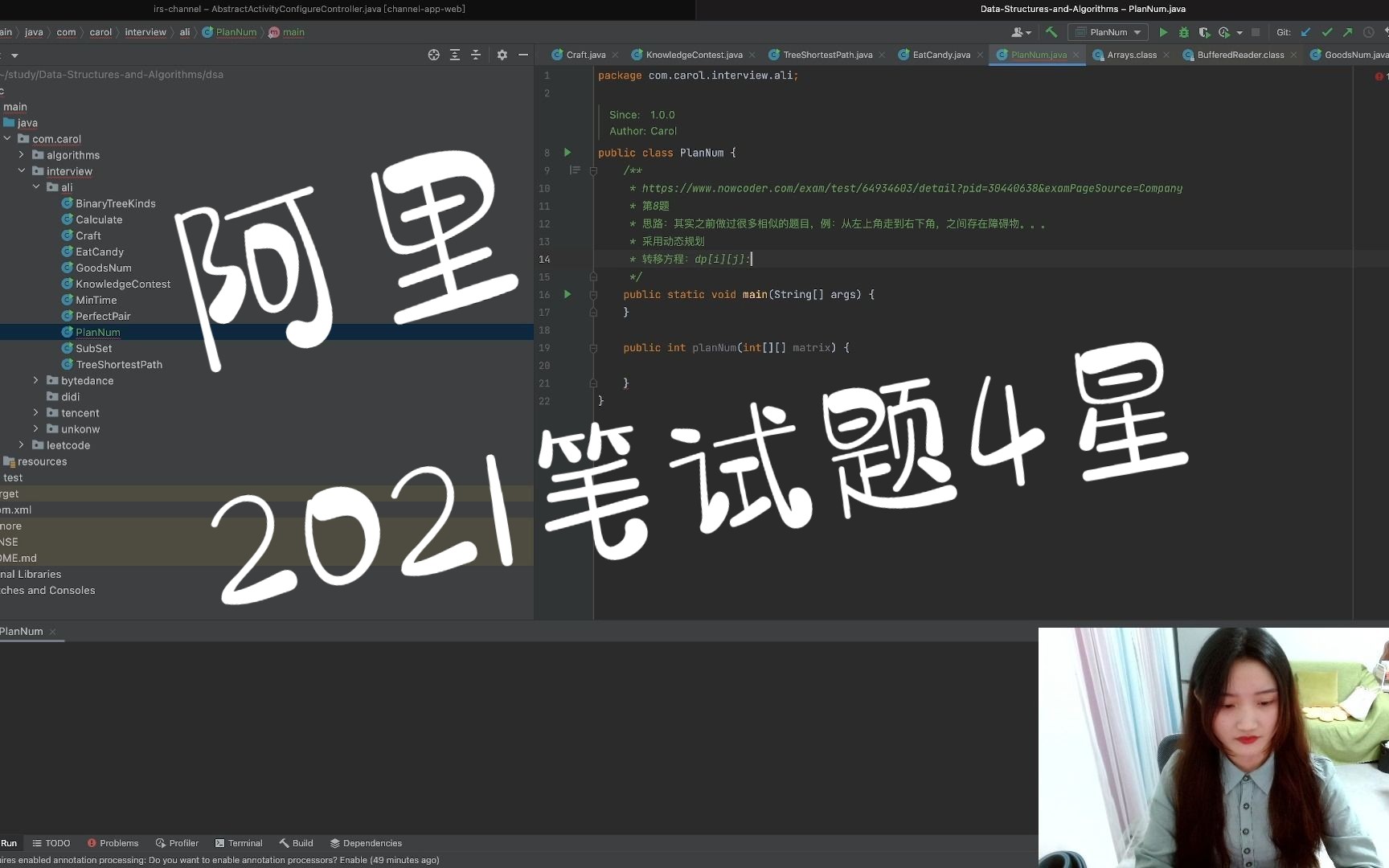Collapse the interview folder

[x=22, y=170]
